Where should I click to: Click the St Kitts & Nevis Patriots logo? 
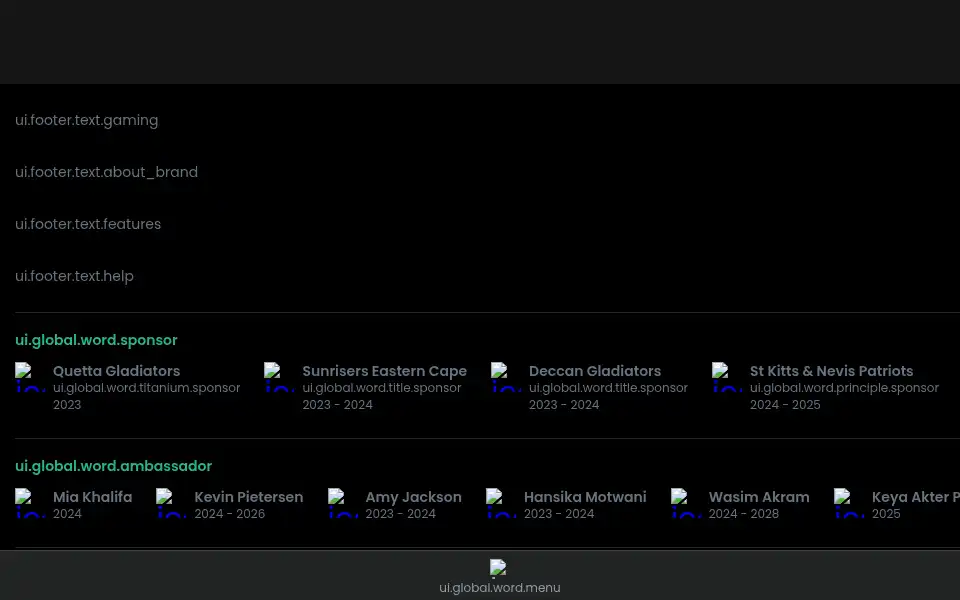(x=727, y=378)
